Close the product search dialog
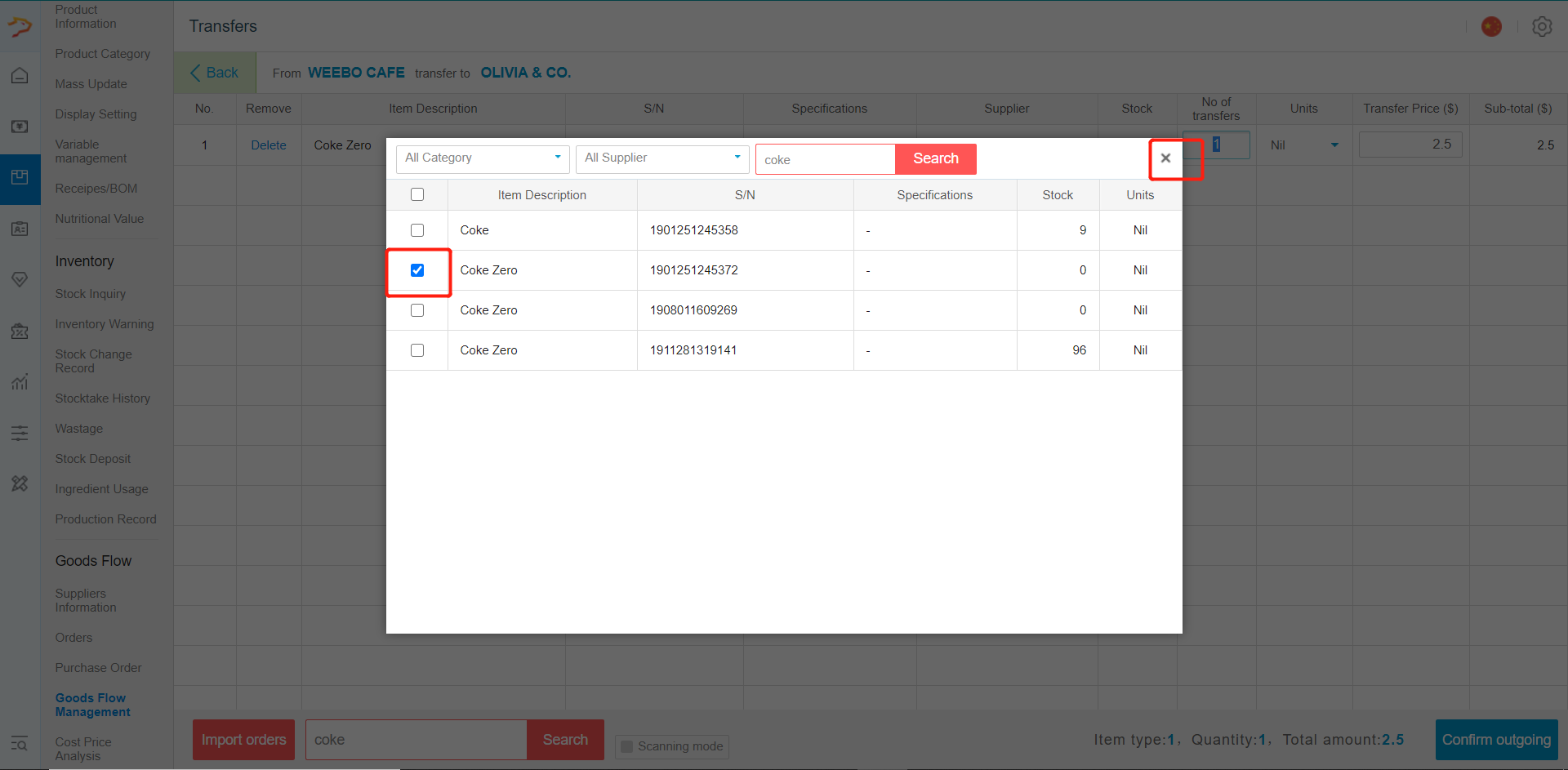The width and height of the screenshot is (1568, 770). [x=1166, y=158]
